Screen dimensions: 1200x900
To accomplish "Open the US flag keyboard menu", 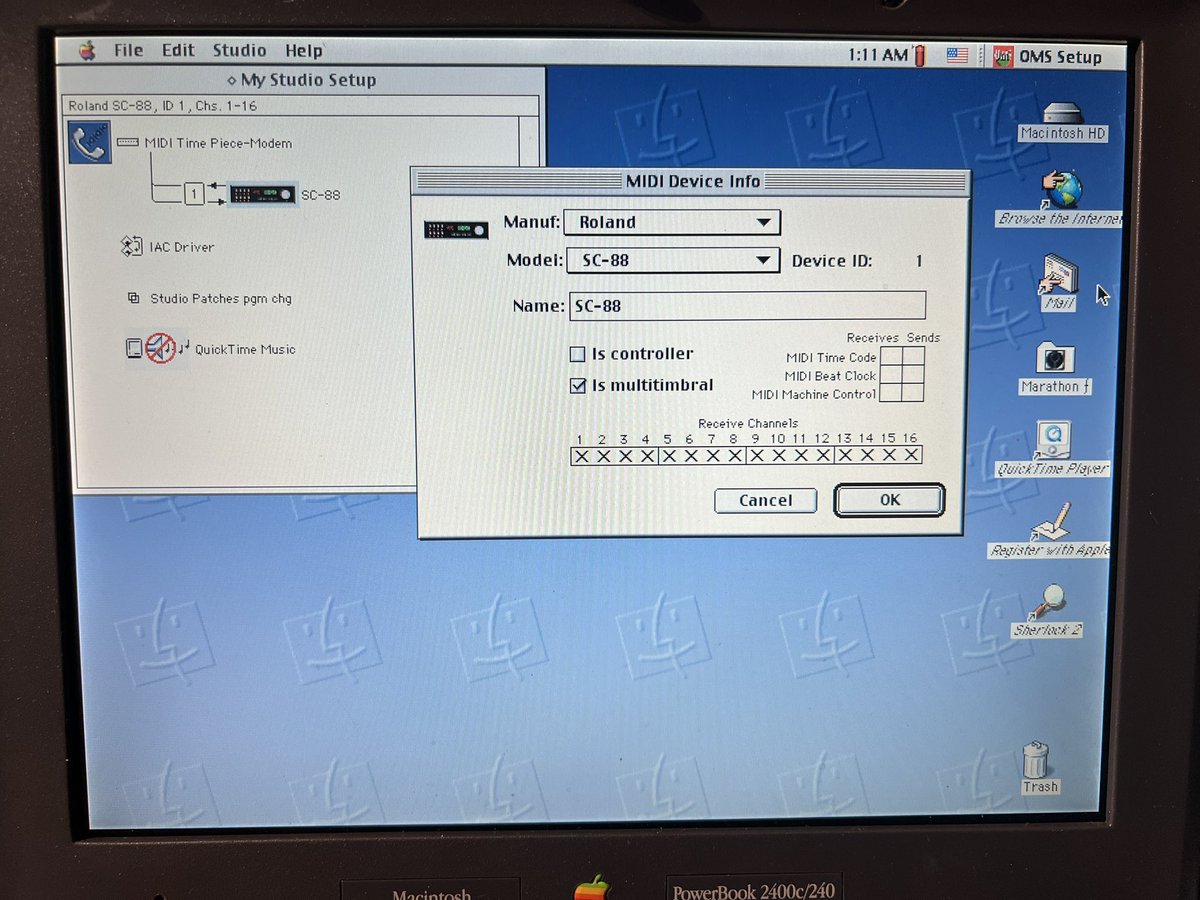I will tap(957, 56).
